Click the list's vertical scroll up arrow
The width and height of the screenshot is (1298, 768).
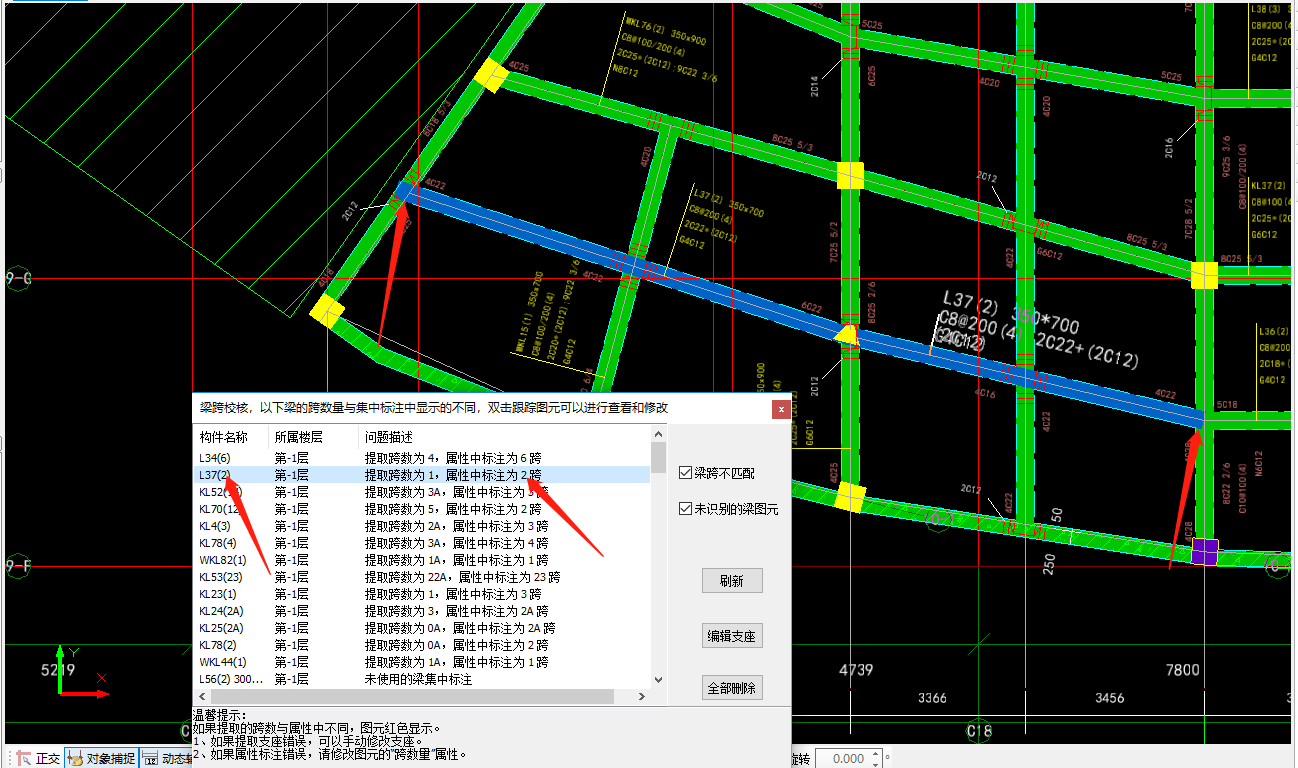[658, 434]
